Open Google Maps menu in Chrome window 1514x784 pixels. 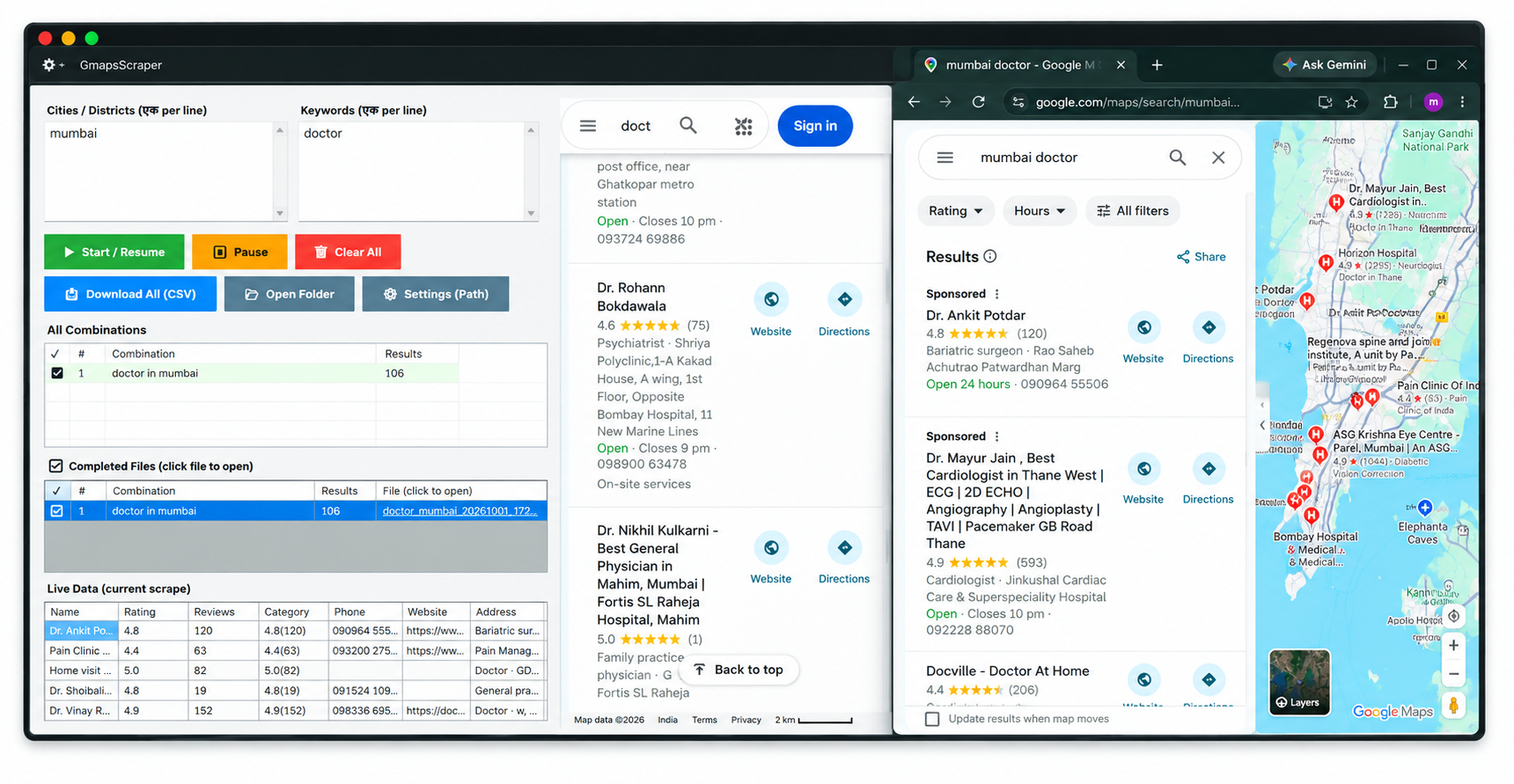point(945,158)
